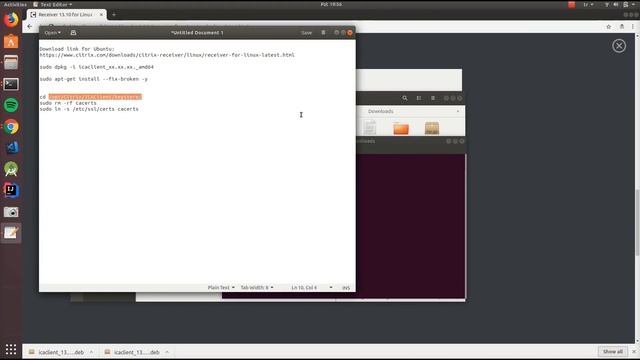Click the Downloads location label in Files
This screenshot has height=360, width=640.
tap(380, 111)
